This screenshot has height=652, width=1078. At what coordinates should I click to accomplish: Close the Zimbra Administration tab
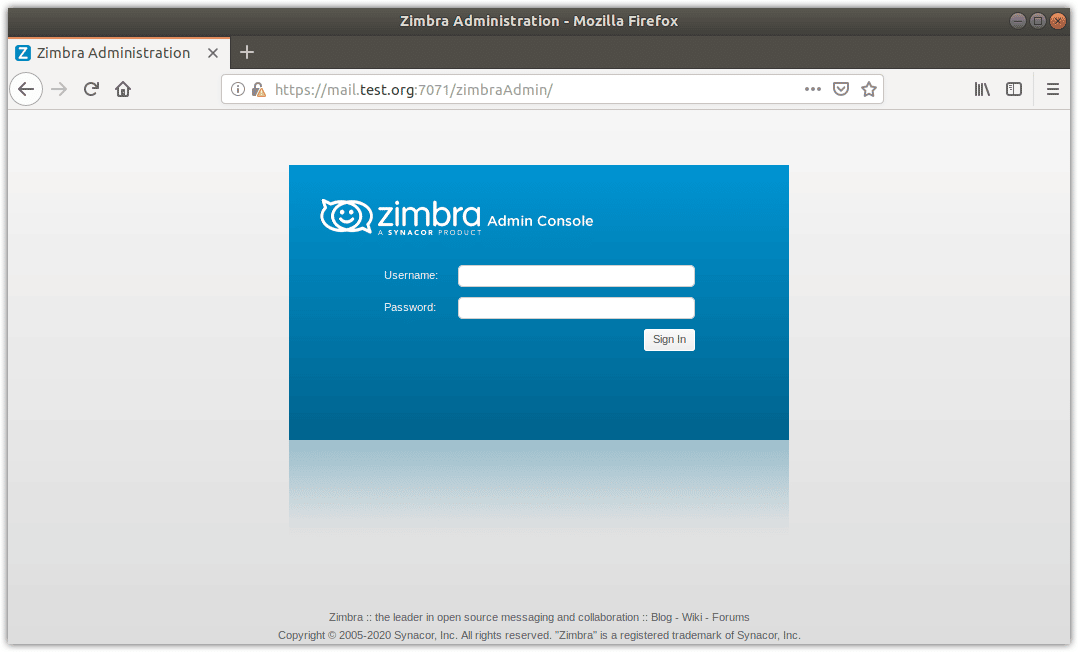tap(213, 53)
